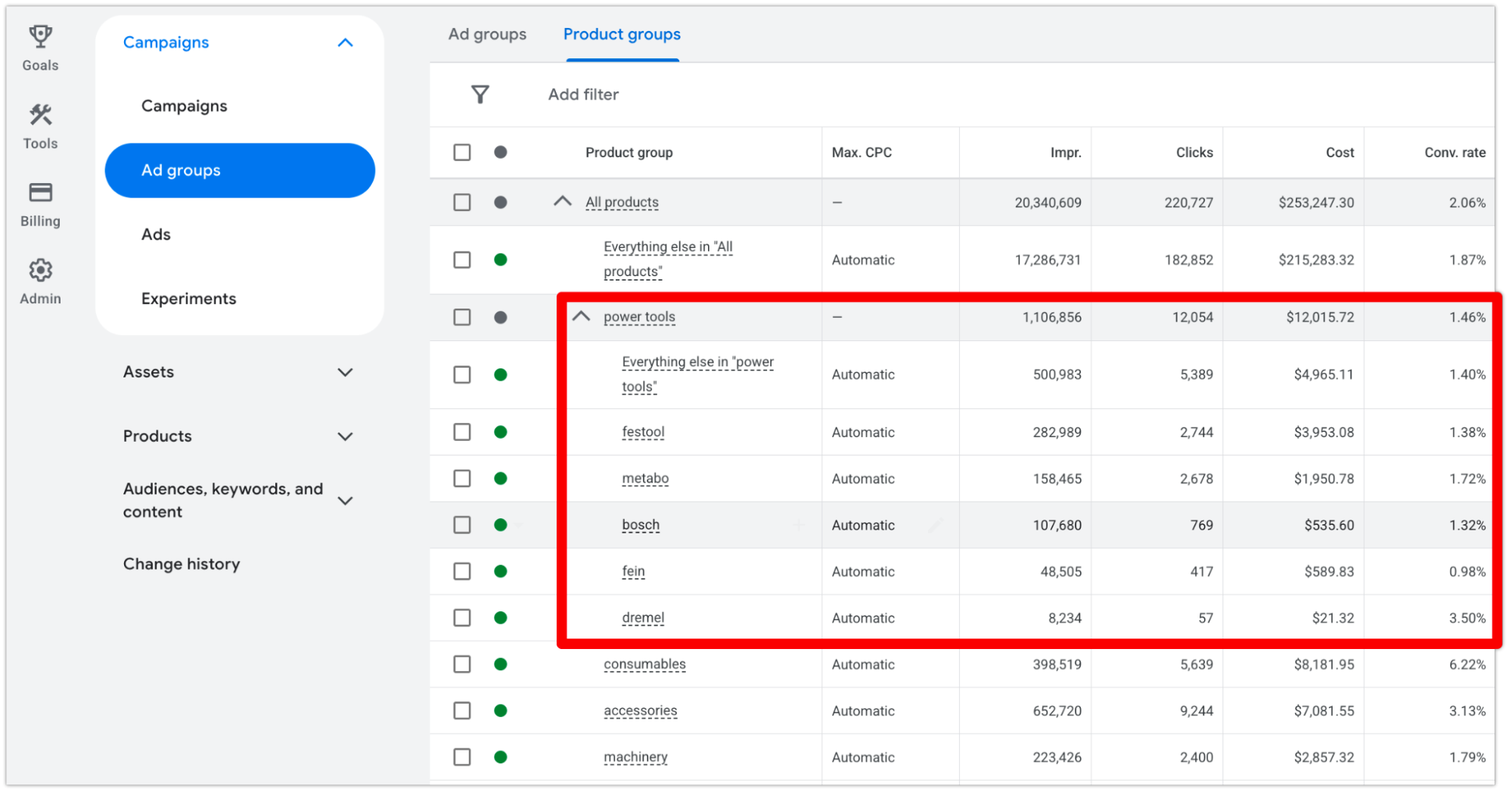Check the dremel row checkbox
1512x792 pixels.
(462, 617)
